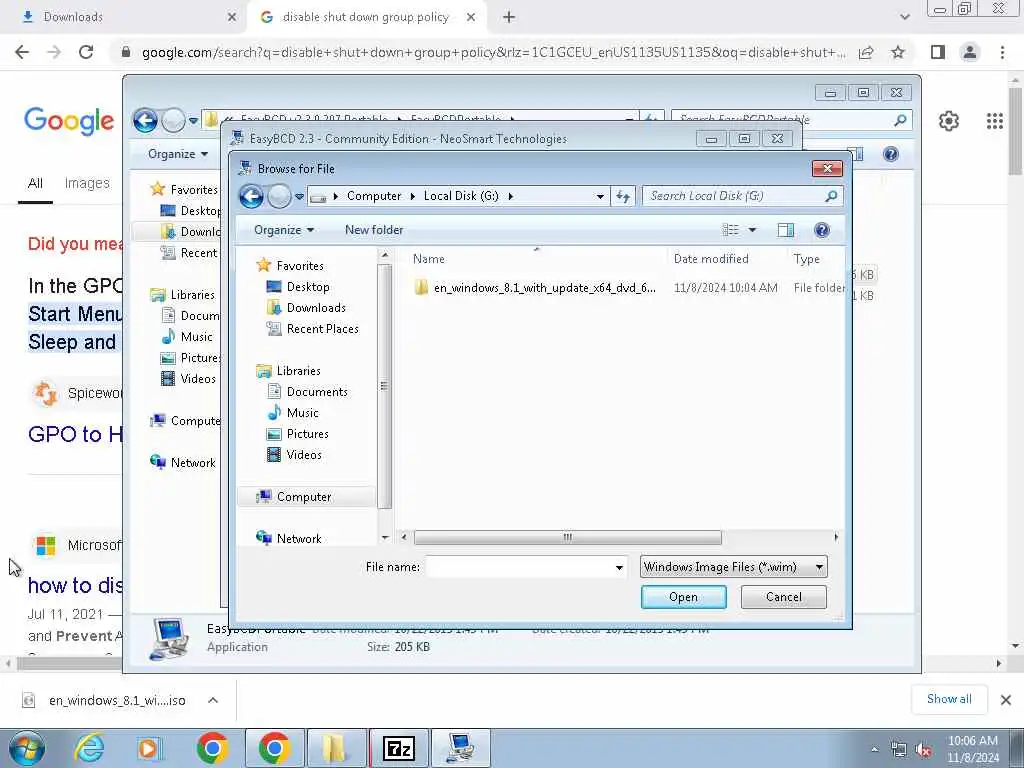Click the File name input field
This screenshot has height=768, width=1024.
(520, 567)
